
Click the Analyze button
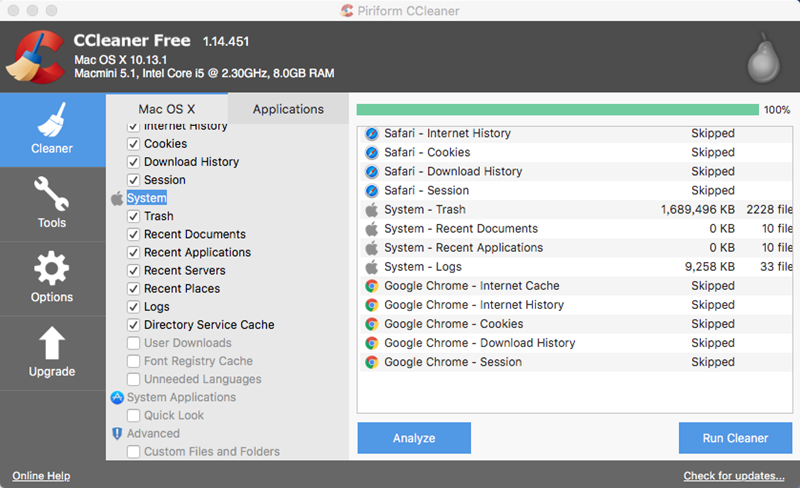click(414, 438)
